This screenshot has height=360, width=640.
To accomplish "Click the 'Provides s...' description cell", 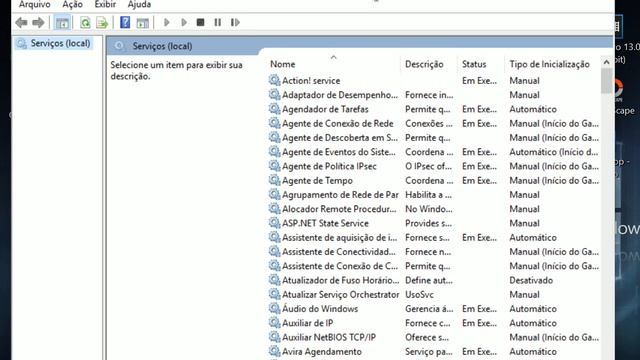I will [x=428, y=224].
